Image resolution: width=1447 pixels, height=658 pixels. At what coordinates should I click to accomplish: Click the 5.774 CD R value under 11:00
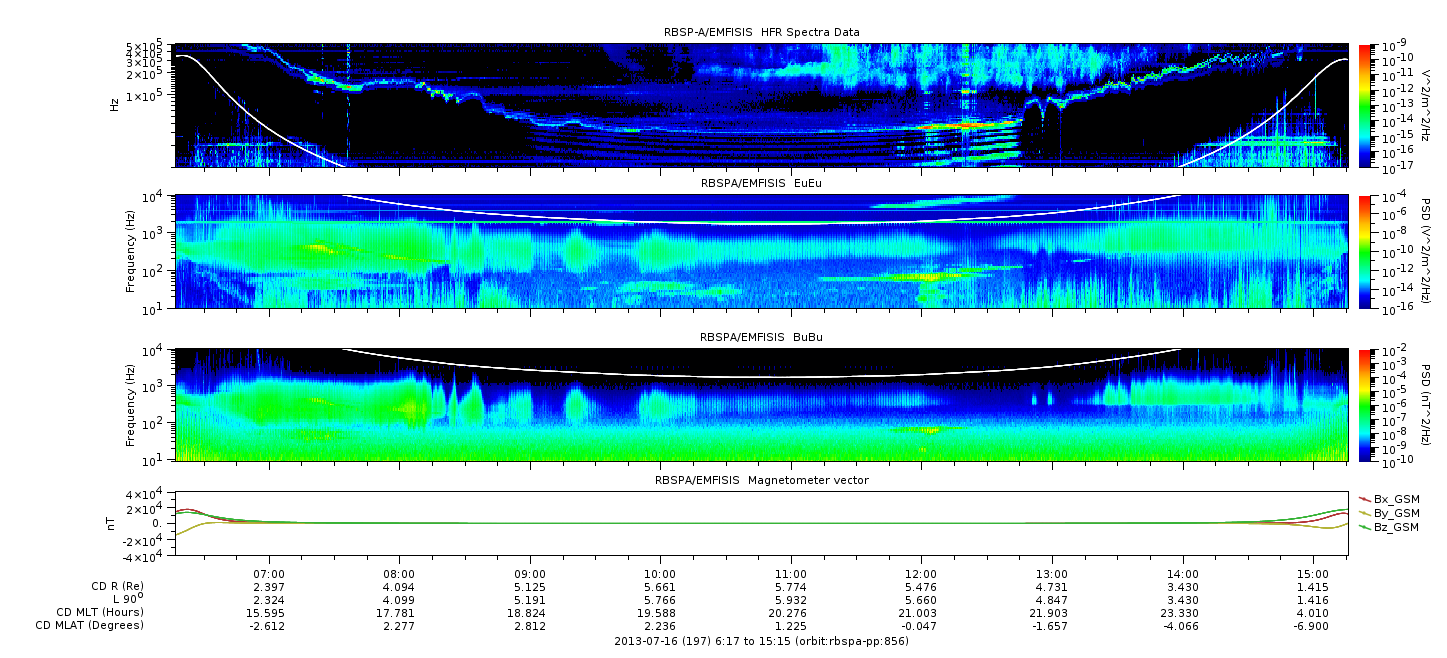pos(791,586)
